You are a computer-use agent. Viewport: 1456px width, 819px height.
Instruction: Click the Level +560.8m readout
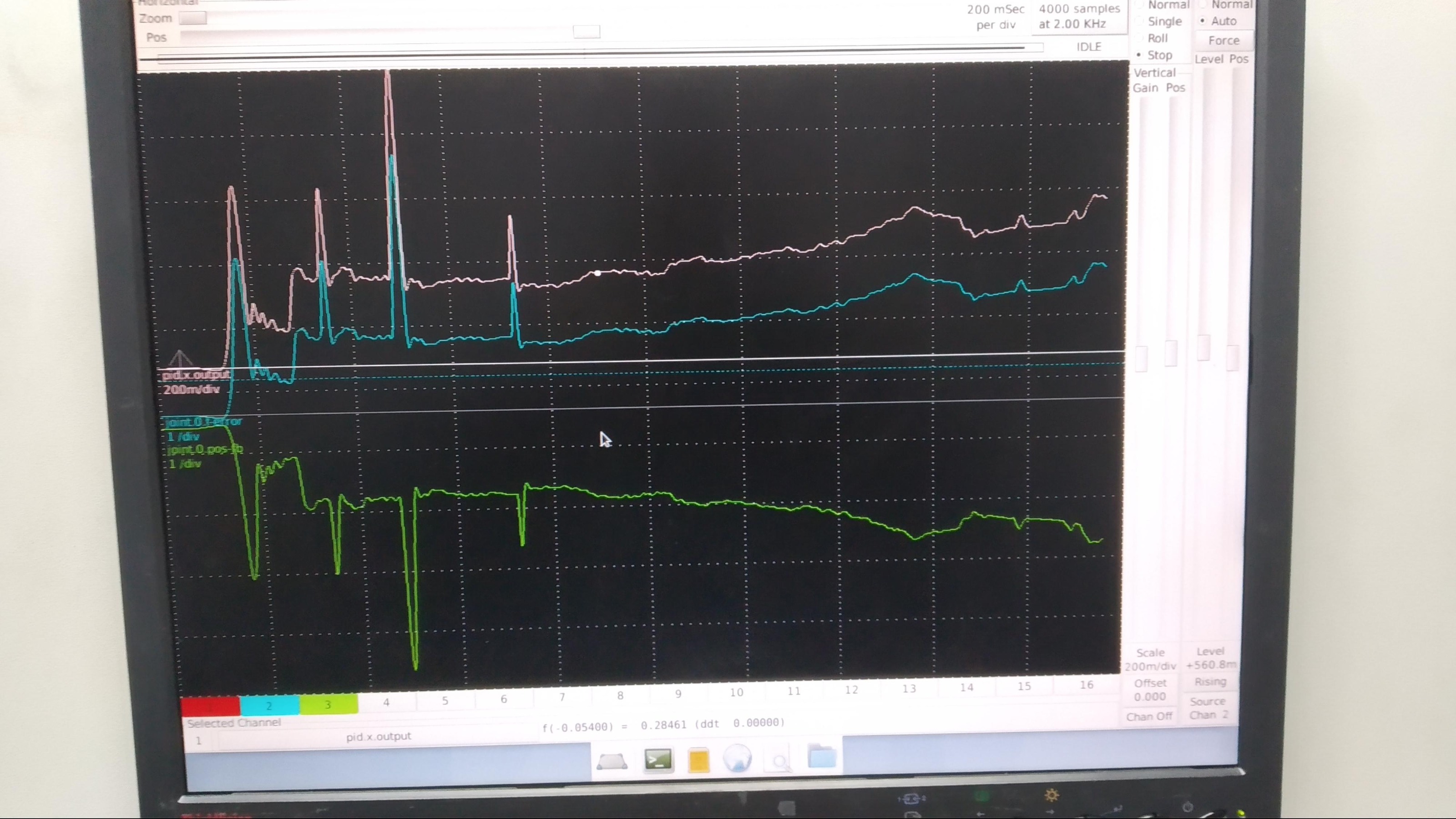pos(1211,658)
